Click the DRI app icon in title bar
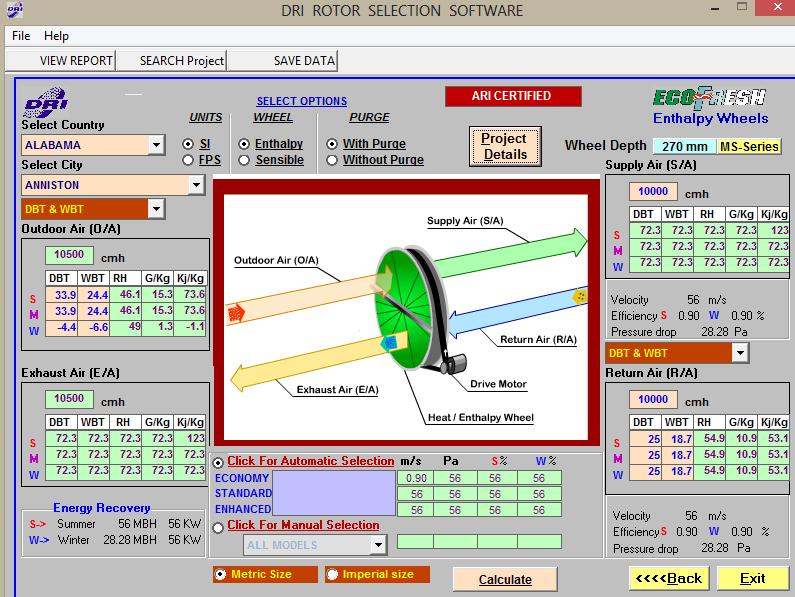Viewport: 795px width, 597px height. tap(15, 10)
